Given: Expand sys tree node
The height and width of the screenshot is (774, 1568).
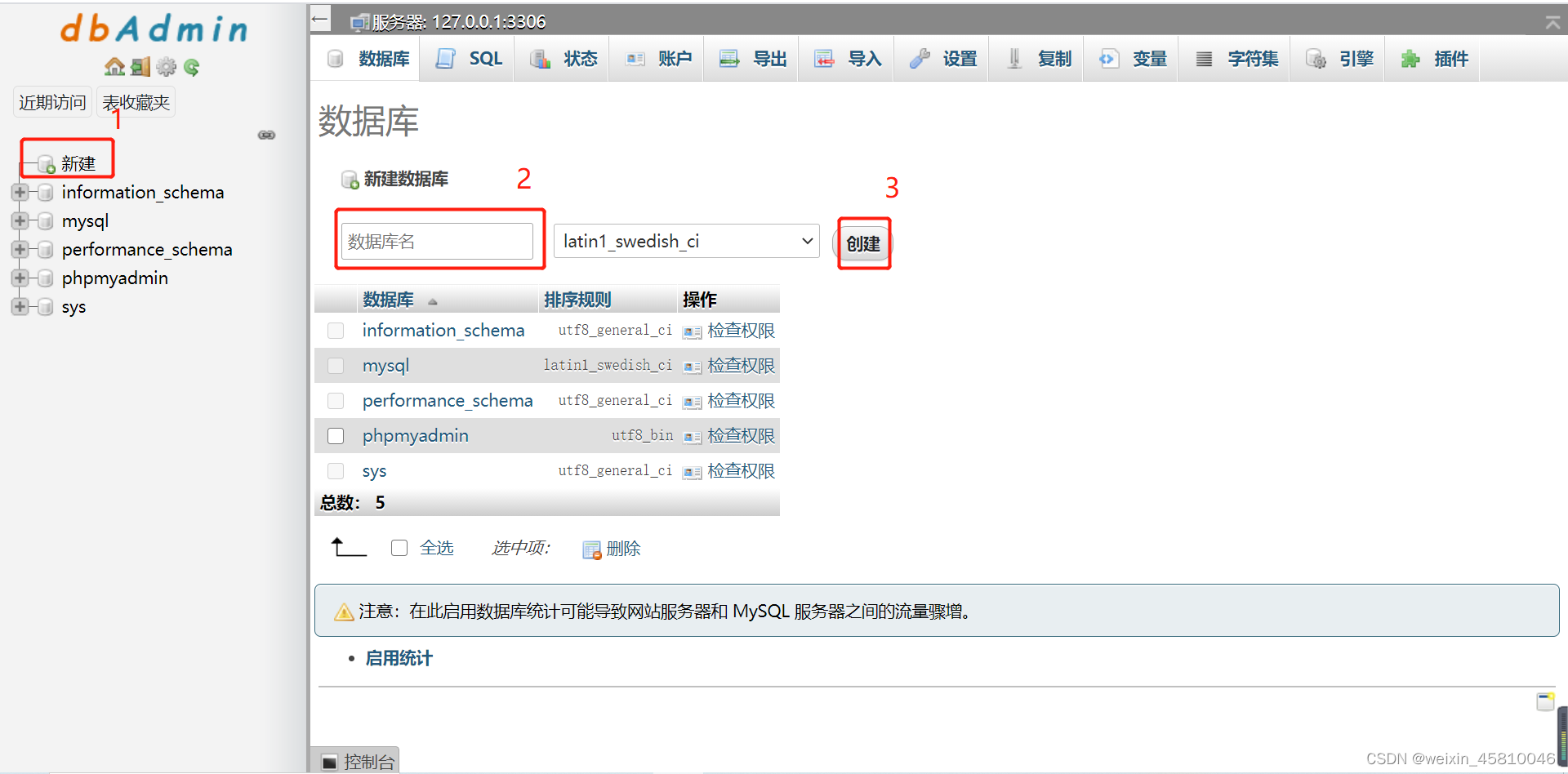Looking at the screenshot, I should click(x=20, y=307).
